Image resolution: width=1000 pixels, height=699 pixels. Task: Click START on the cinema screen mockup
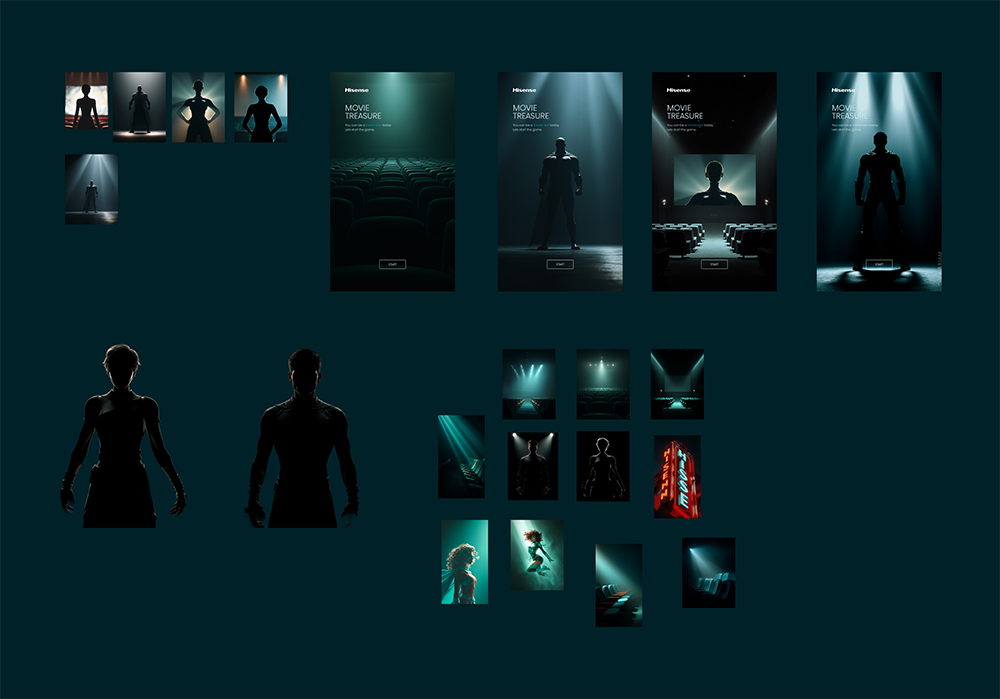point(713,264)
